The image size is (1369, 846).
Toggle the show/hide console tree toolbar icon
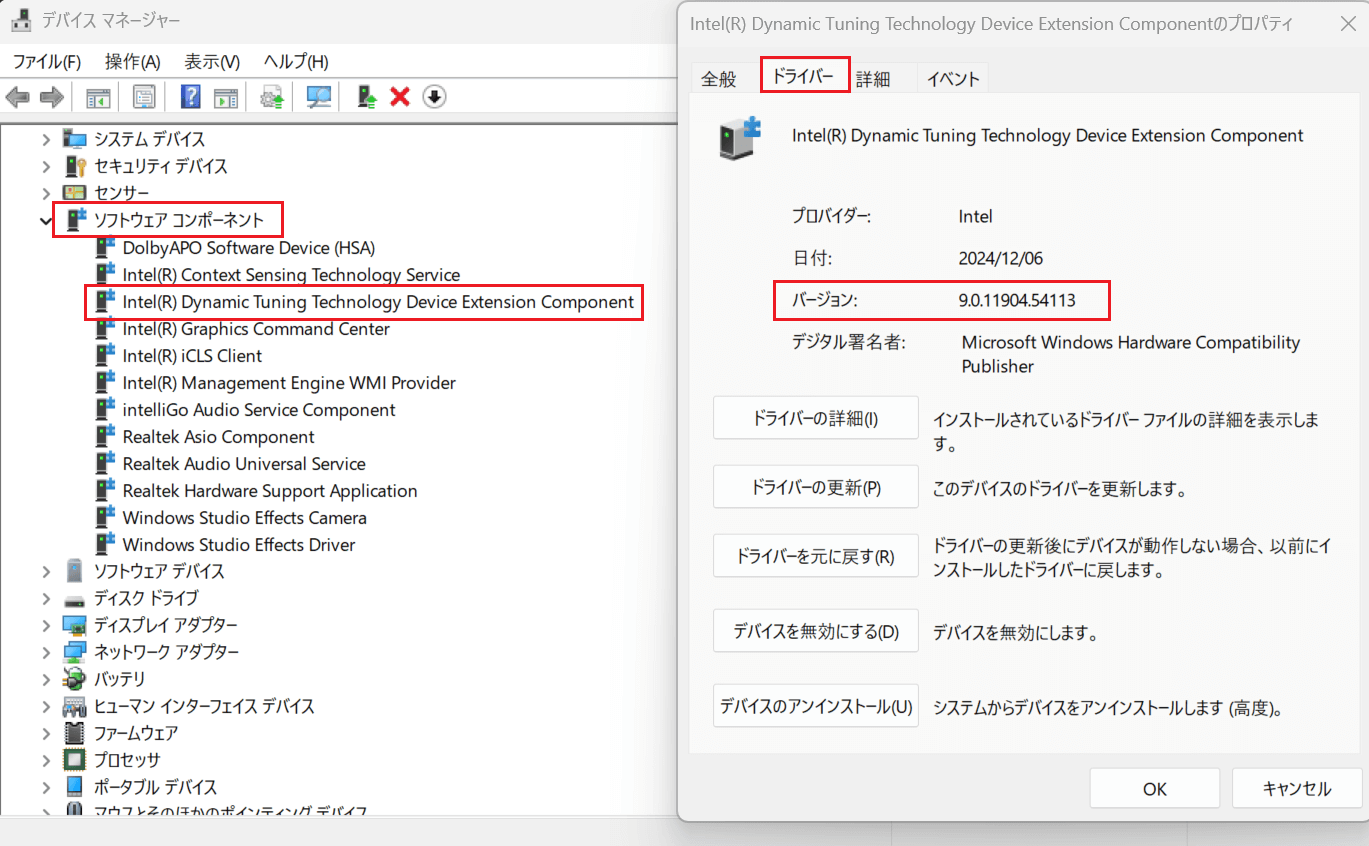pyautogui.click(x=98, y=97)
